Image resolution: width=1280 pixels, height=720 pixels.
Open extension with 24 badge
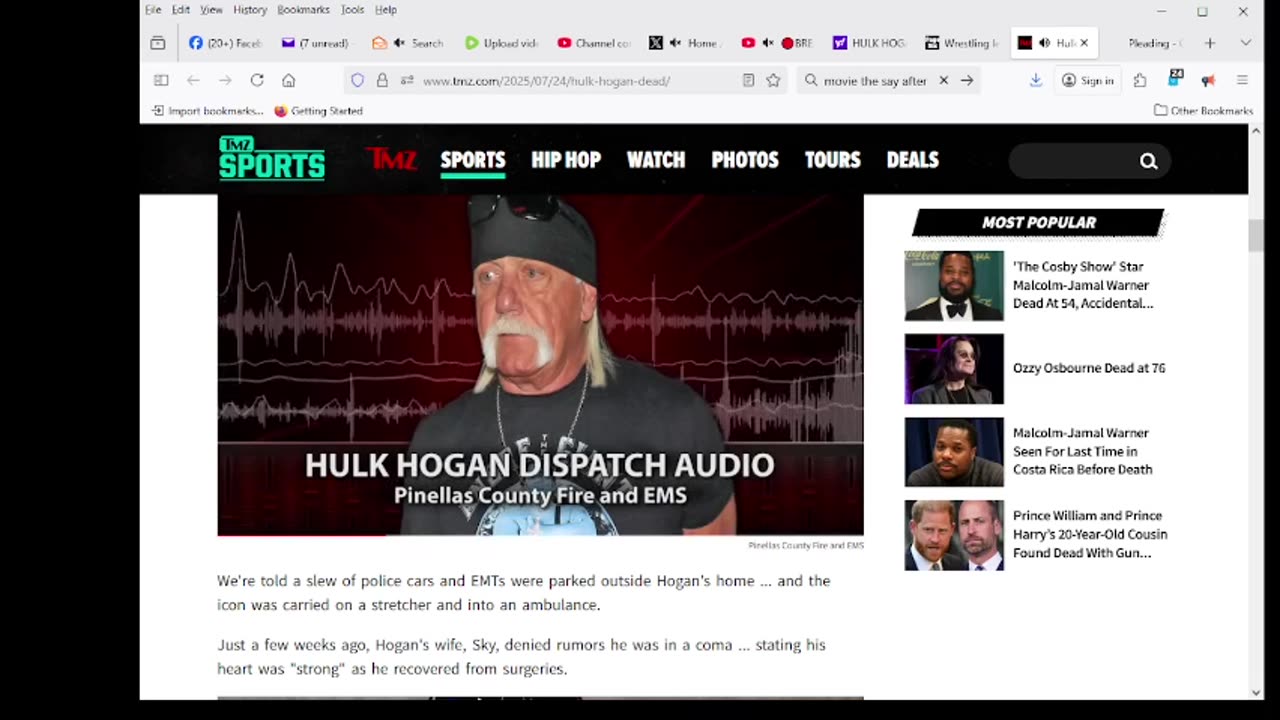tap(1175, 79)
